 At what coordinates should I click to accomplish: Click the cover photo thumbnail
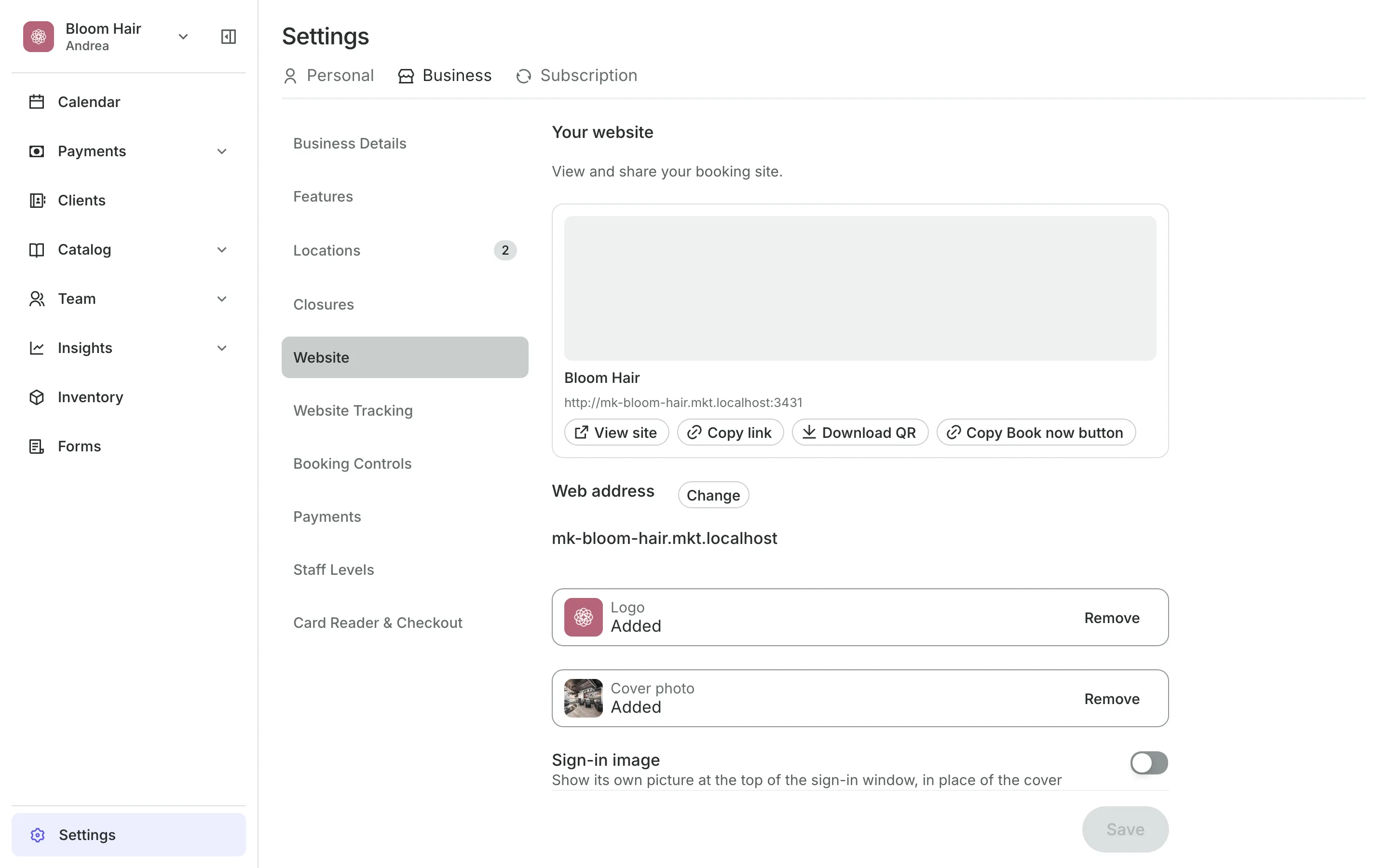tap(583, 698)
